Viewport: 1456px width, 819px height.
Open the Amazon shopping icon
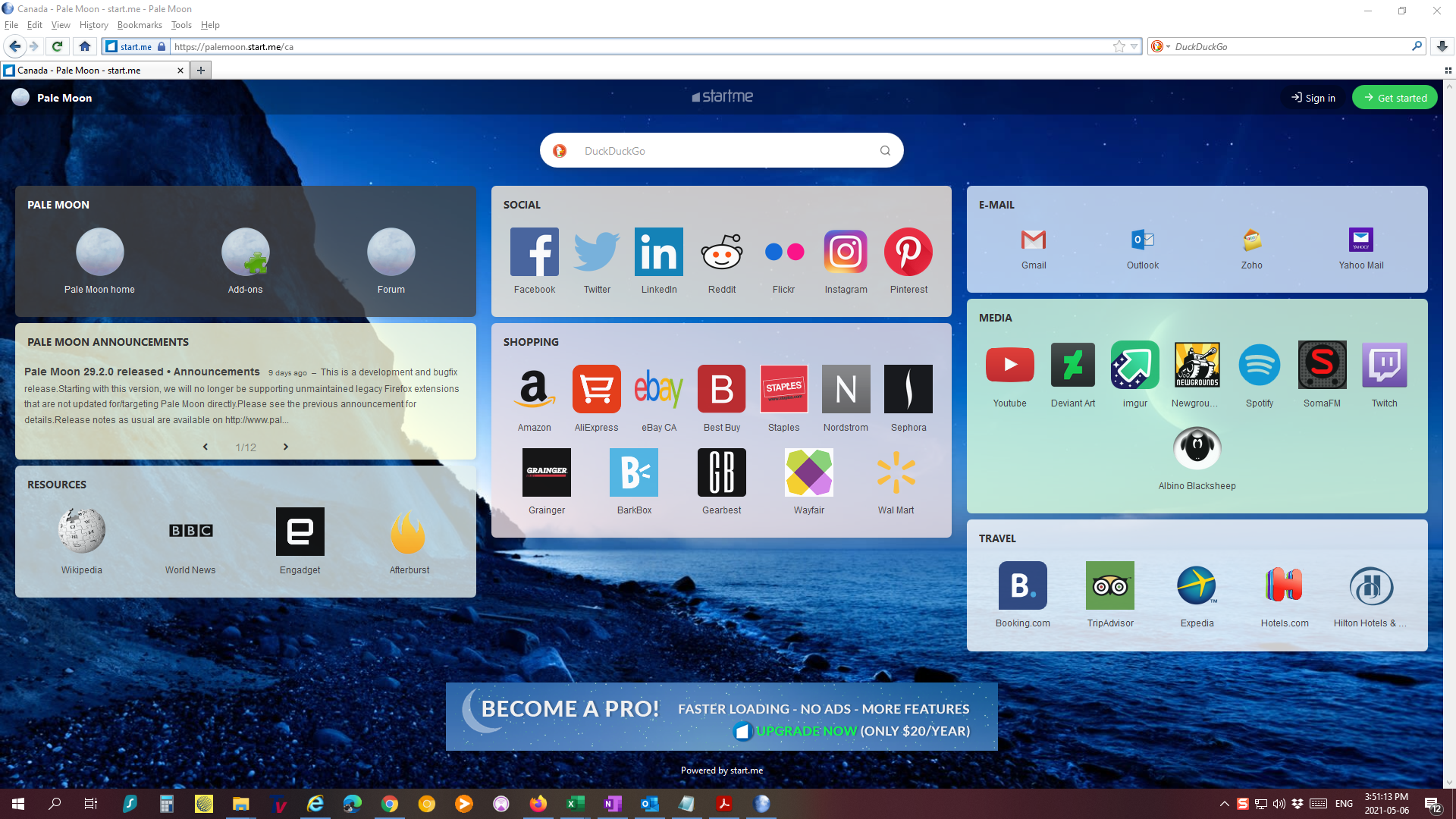(535, 389)
